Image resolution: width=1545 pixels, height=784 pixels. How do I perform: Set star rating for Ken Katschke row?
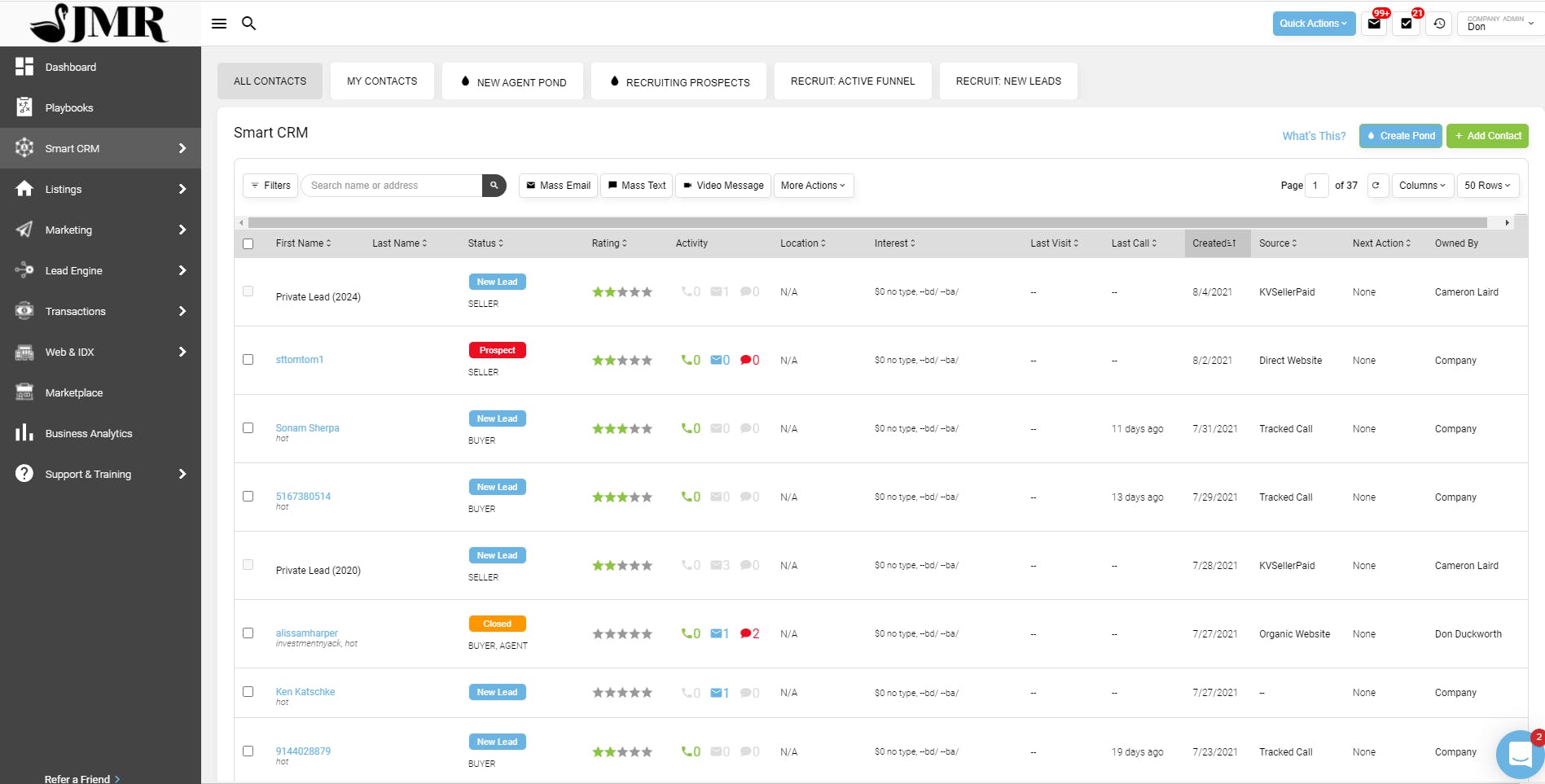(622, 693)
